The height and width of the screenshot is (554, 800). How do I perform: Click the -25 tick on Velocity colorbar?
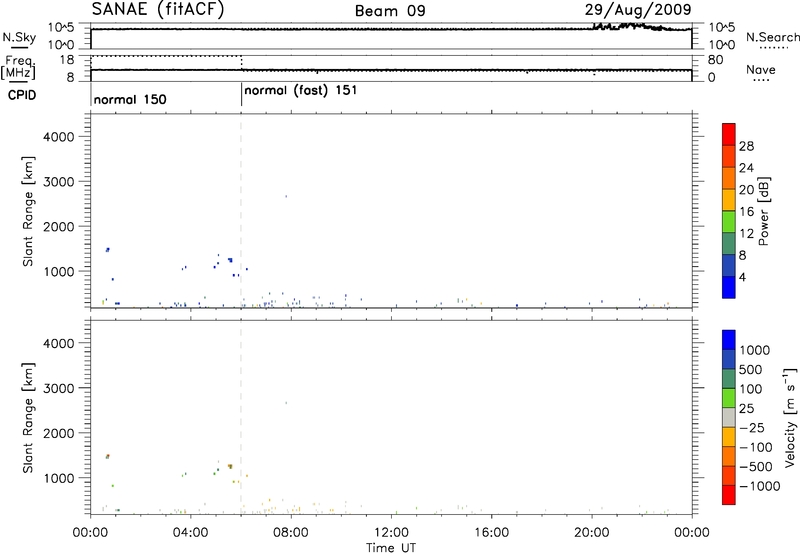[752, 428]
